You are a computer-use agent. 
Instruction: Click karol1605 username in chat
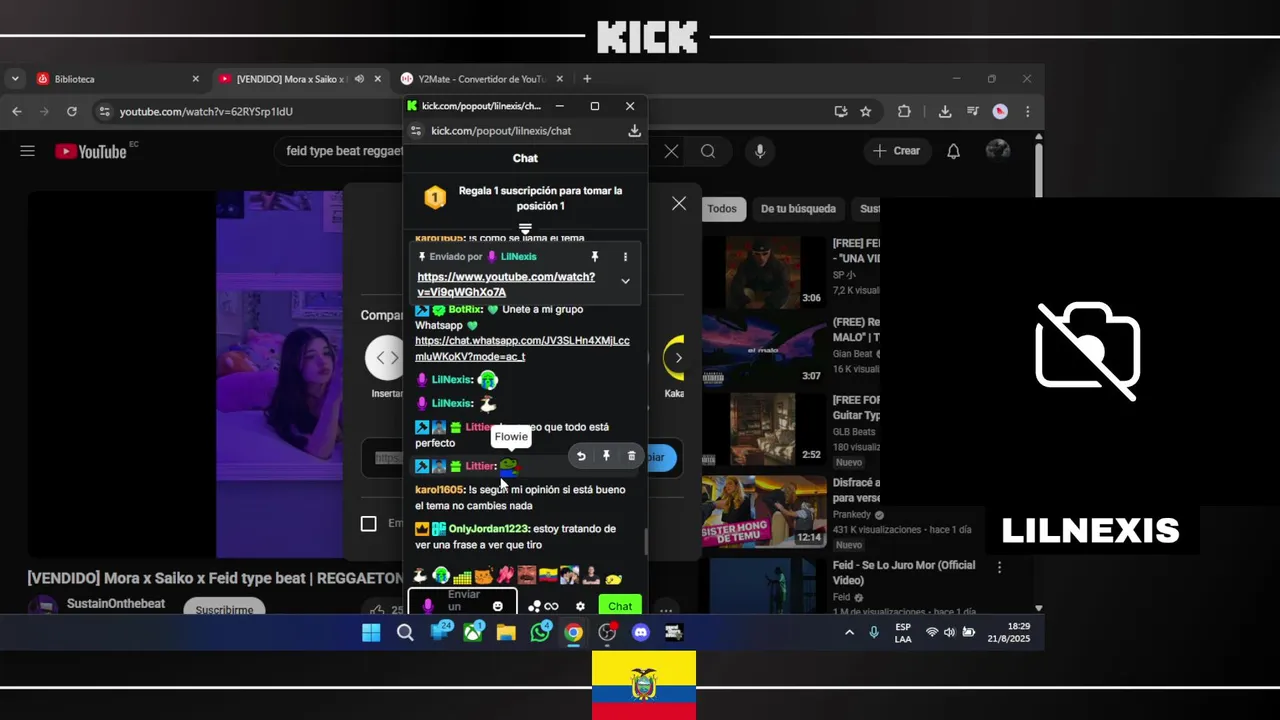click(x=440, y=490)
